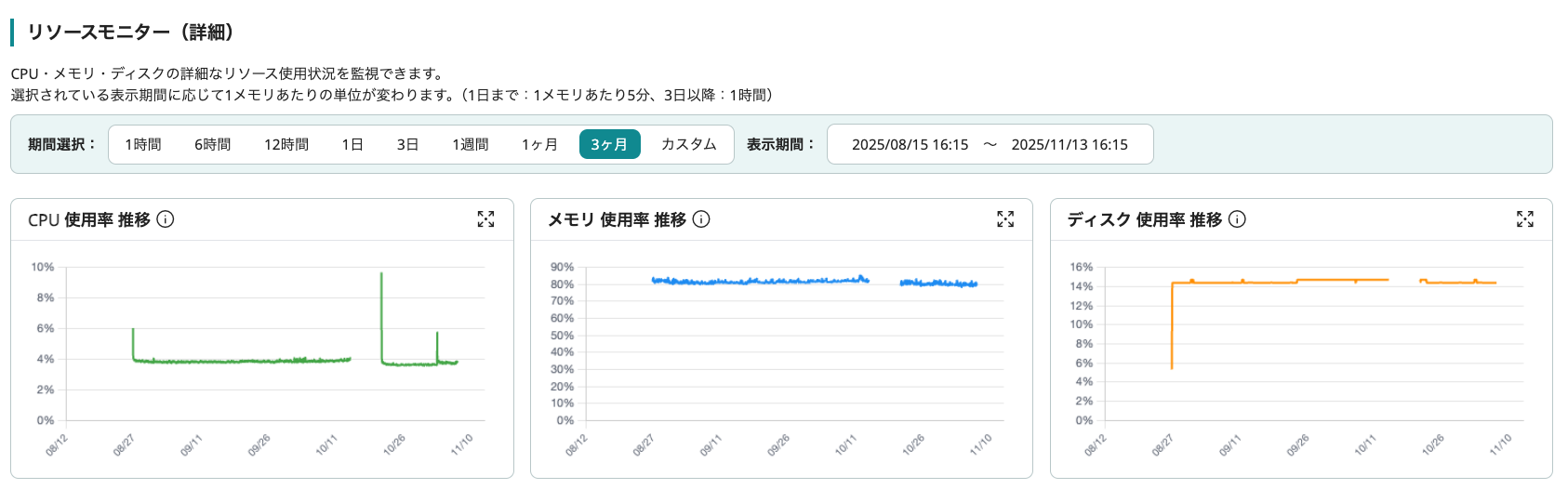Click the active 3ヶ月 period button
Screen dimensions: 1568x489
point(609,144)
